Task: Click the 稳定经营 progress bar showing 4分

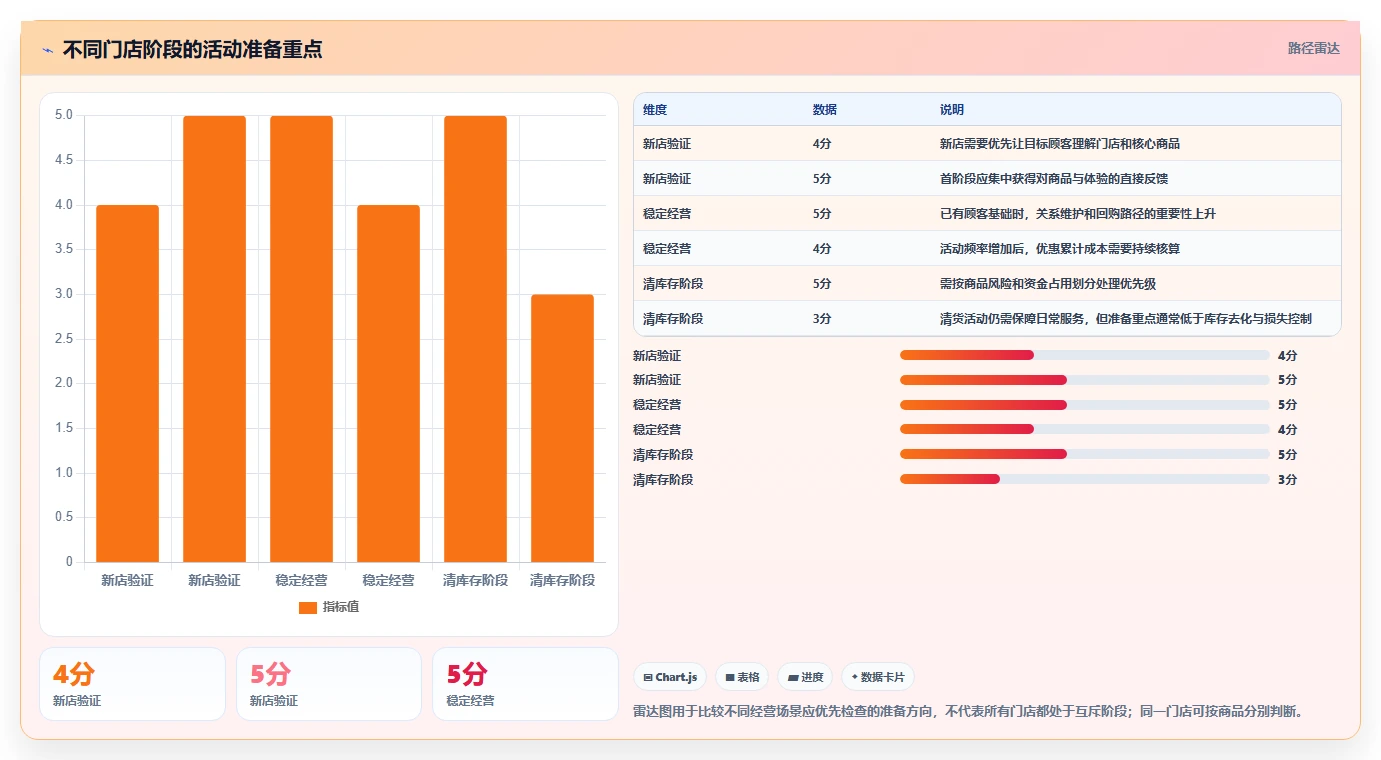Action: (1085, 429)
